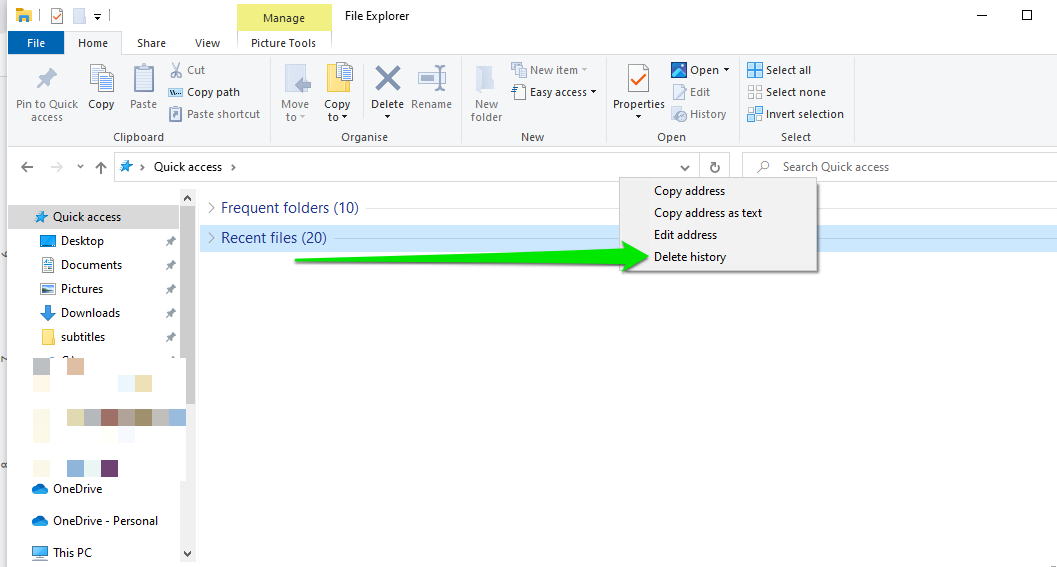Screen dimensions: 1057x567
Task: Open Desktop in navigation pane
Action: point(82,241)
